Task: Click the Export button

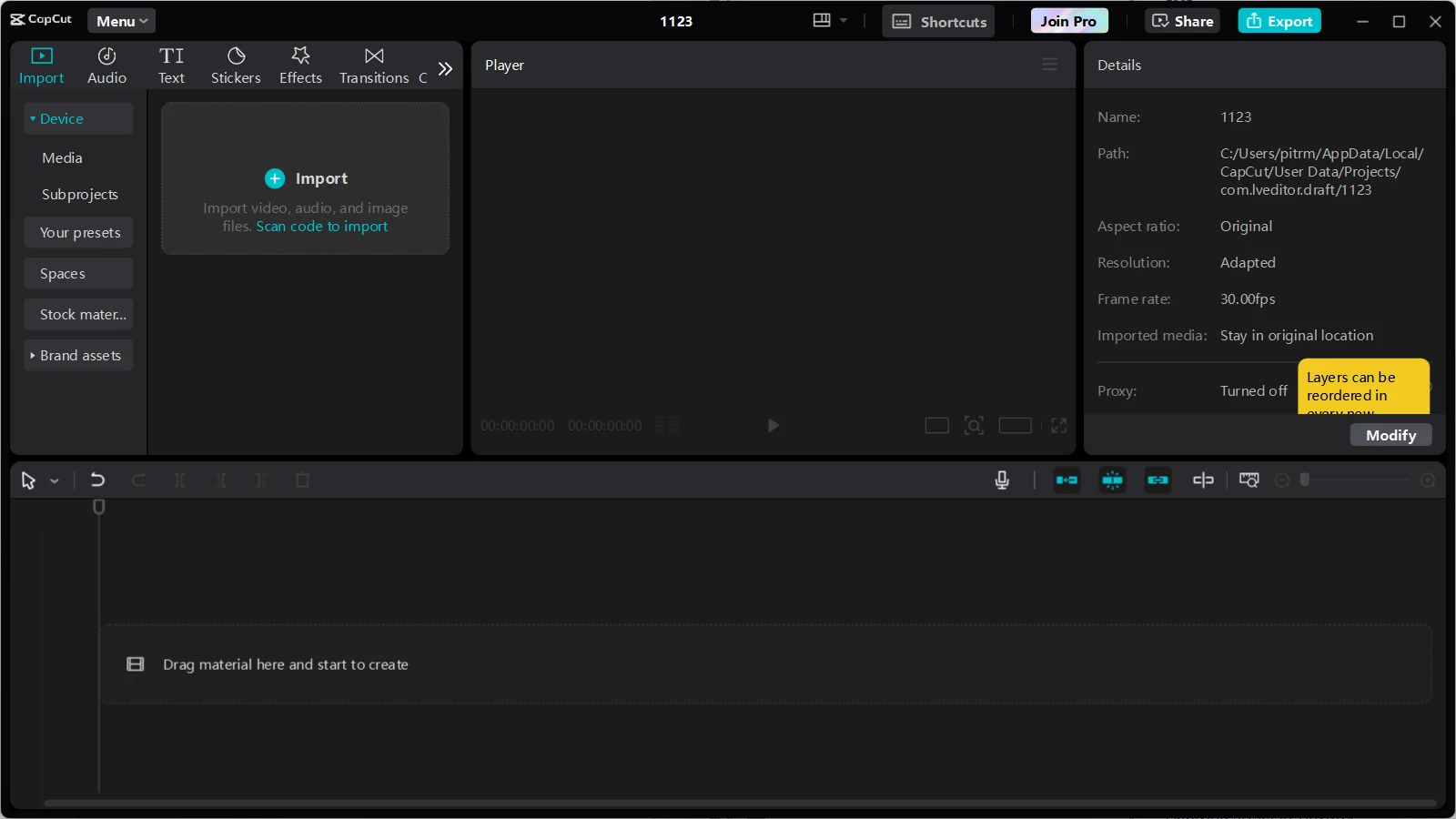Action: pos(1279,21)
